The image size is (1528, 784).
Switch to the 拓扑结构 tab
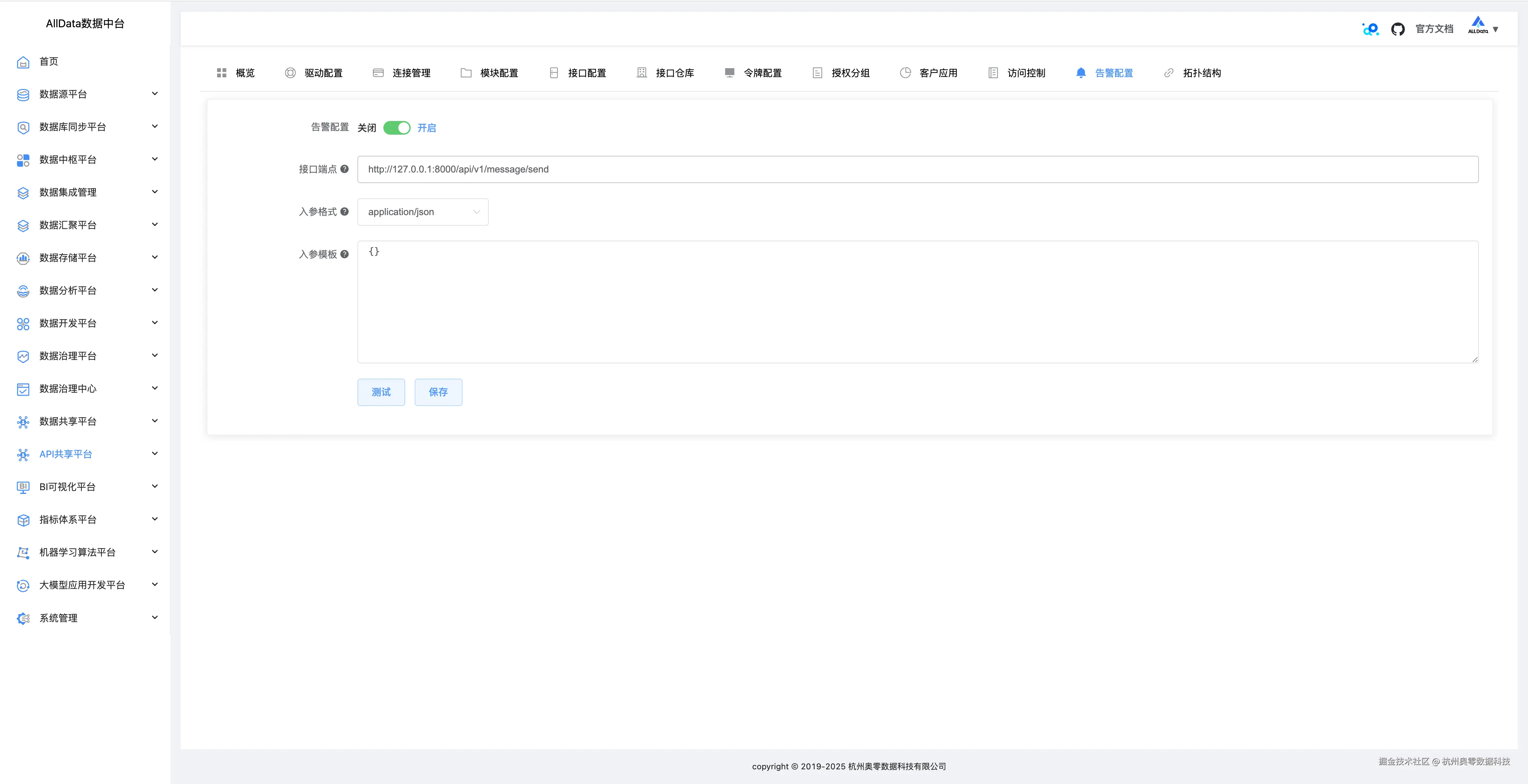click(x=1193, y=73)
